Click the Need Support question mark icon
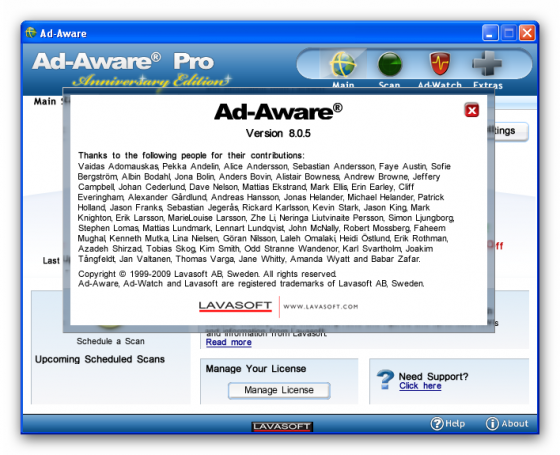560x455 pixels. (x=385, y=380)
